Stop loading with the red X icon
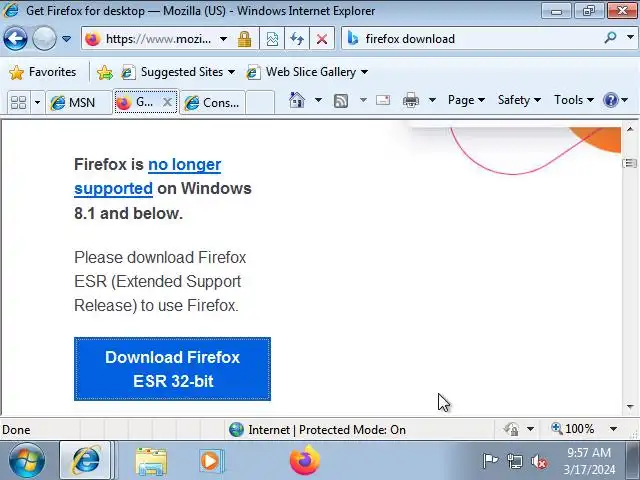The image size is (640, 480). click(322, 39)
